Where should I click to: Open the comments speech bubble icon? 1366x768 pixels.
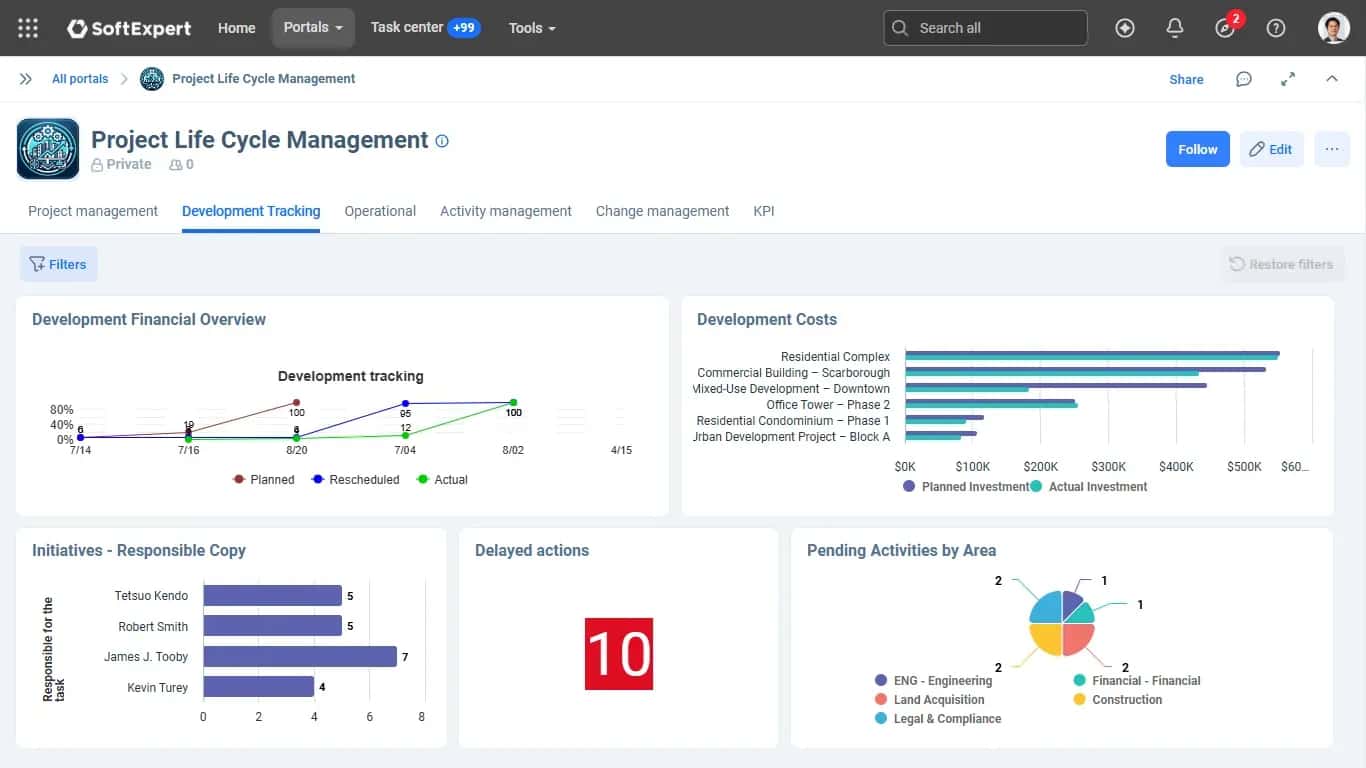pos(1243,79)
